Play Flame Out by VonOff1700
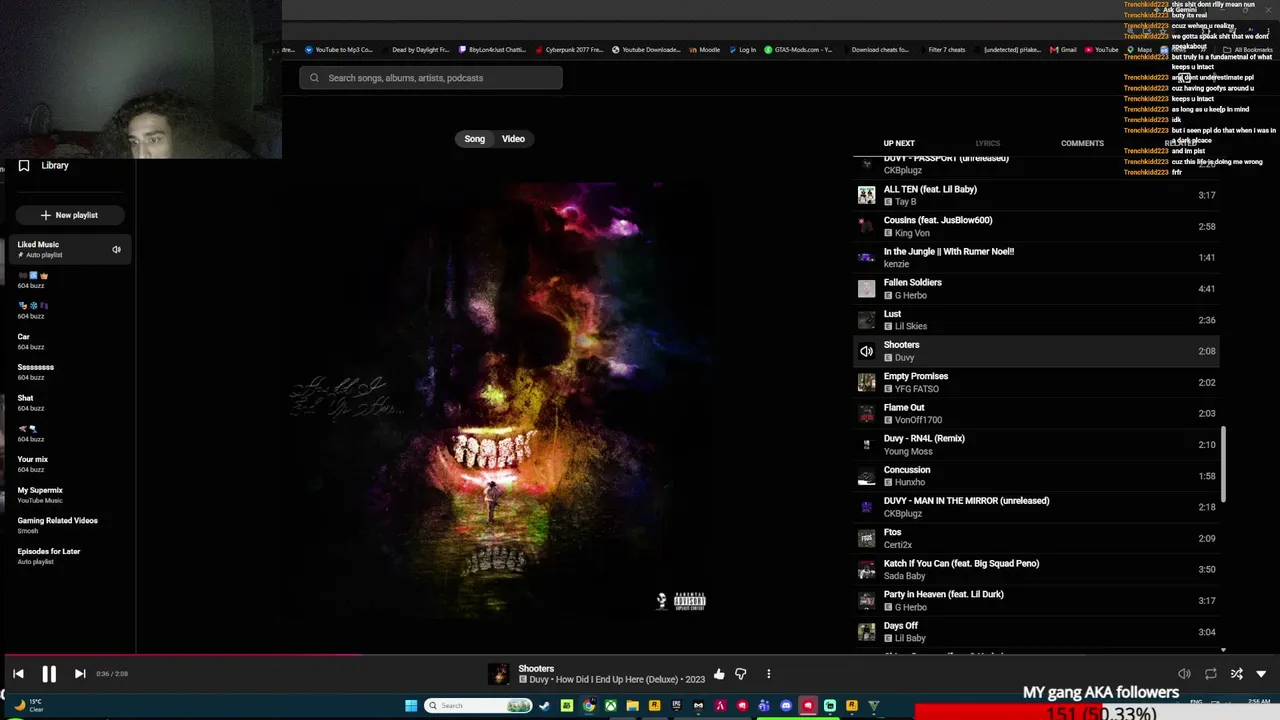Viewport: 1280px width, 720px height. pos(1037,413)
